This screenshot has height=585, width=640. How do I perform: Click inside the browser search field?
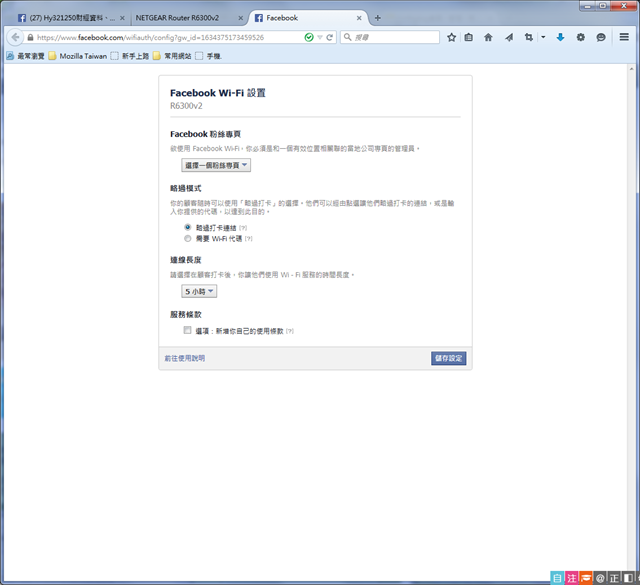390,37
